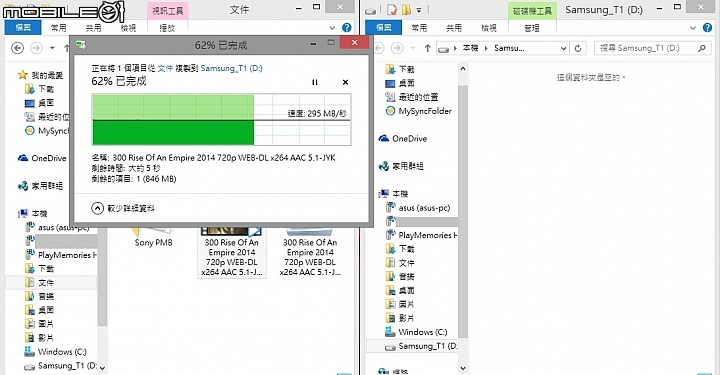Open MySyncFolder in Samsung_T1 window sidebar

418,111
